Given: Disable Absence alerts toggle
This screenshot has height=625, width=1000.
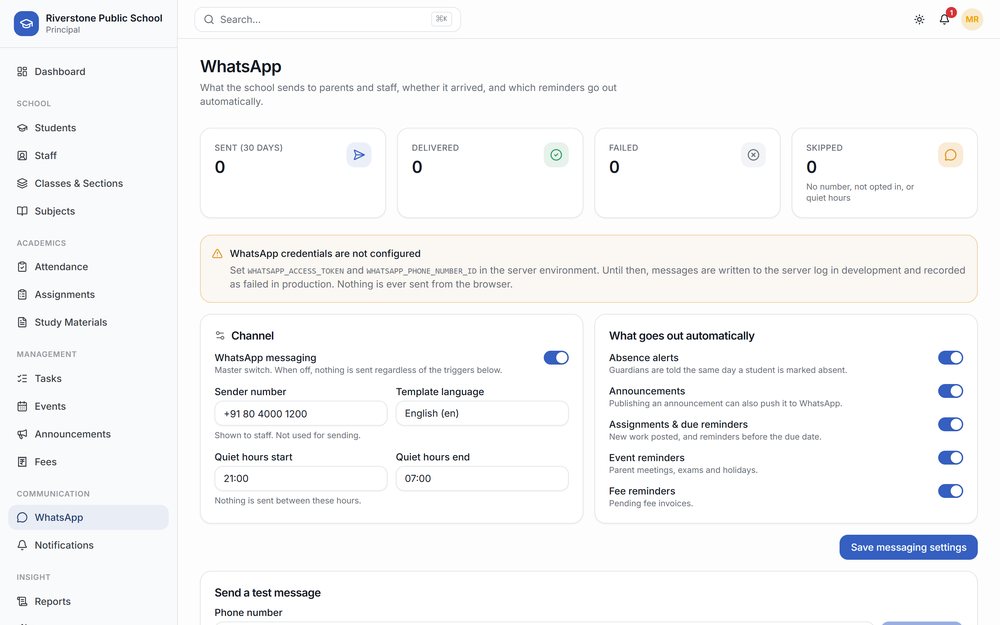Looking at the screenshot, I should coord(950,358).
